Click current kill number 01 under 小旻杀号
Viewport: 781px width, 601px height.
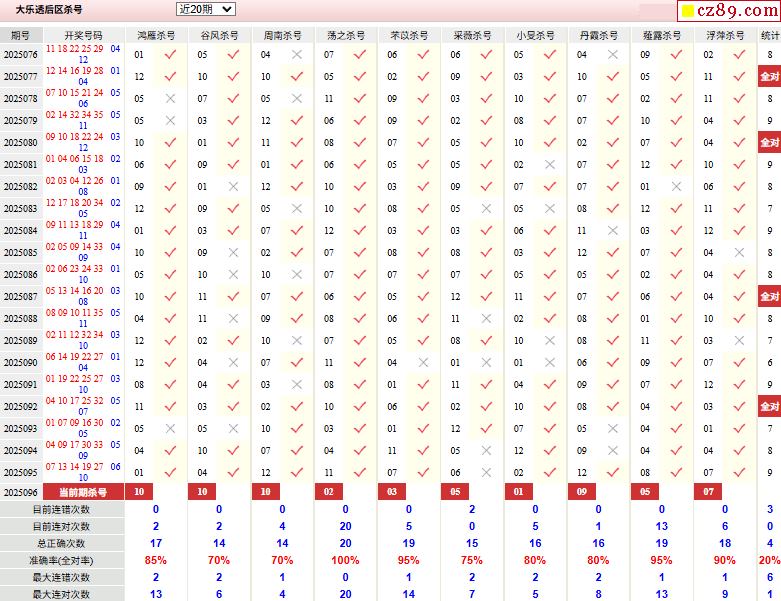pyautogui.click(x=519, y=492)
